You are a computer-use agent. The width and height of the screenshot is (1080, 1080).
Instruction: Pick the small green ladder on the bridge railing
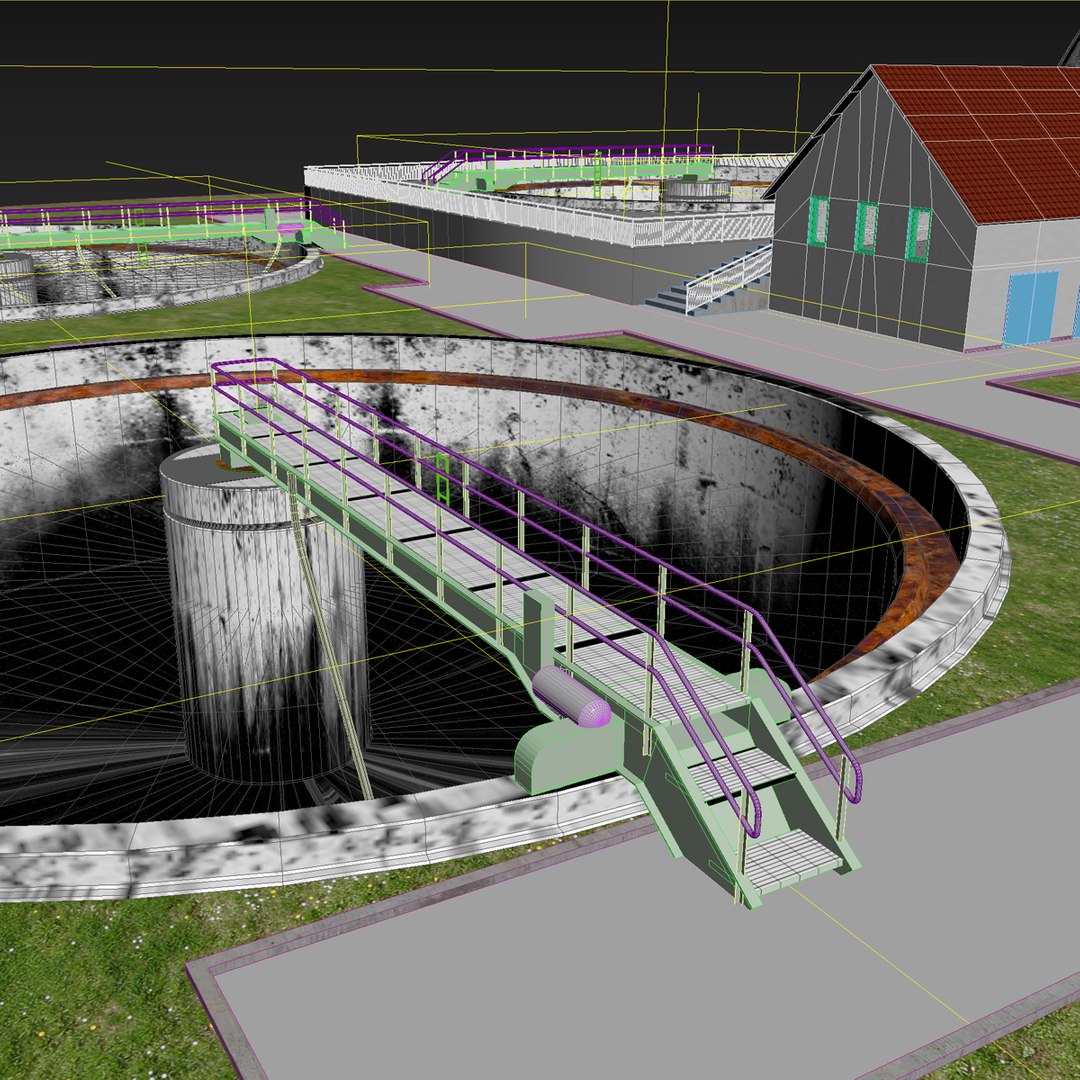tap(442, 477)
